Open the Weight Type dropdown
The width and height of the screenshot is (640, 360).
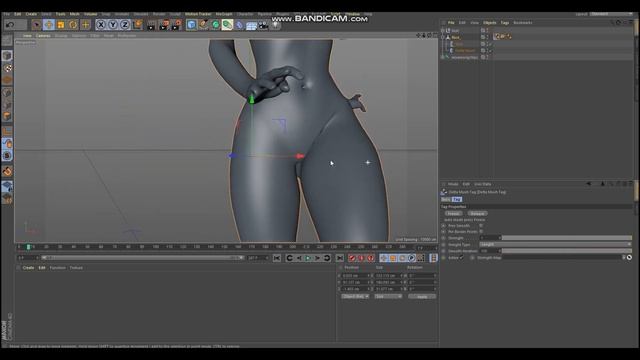(555, 244)
